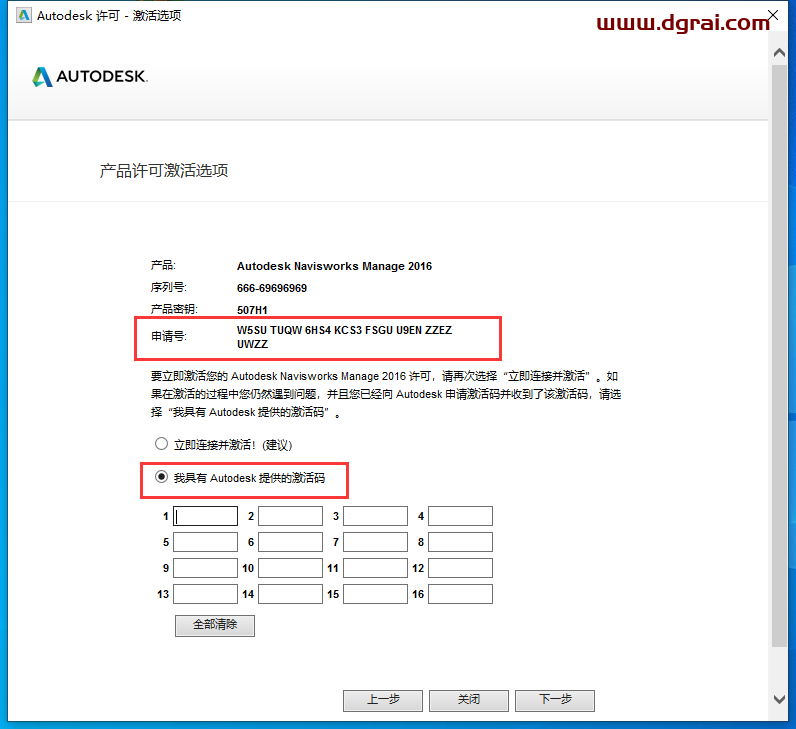
Task: Click the 关闭 button
Action: [469, 701]
